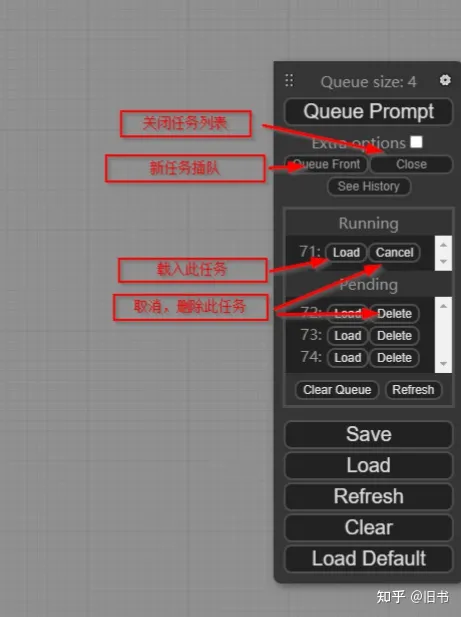The image size is (461, 617).
Task: Open See History list
Action: (369, 186)
